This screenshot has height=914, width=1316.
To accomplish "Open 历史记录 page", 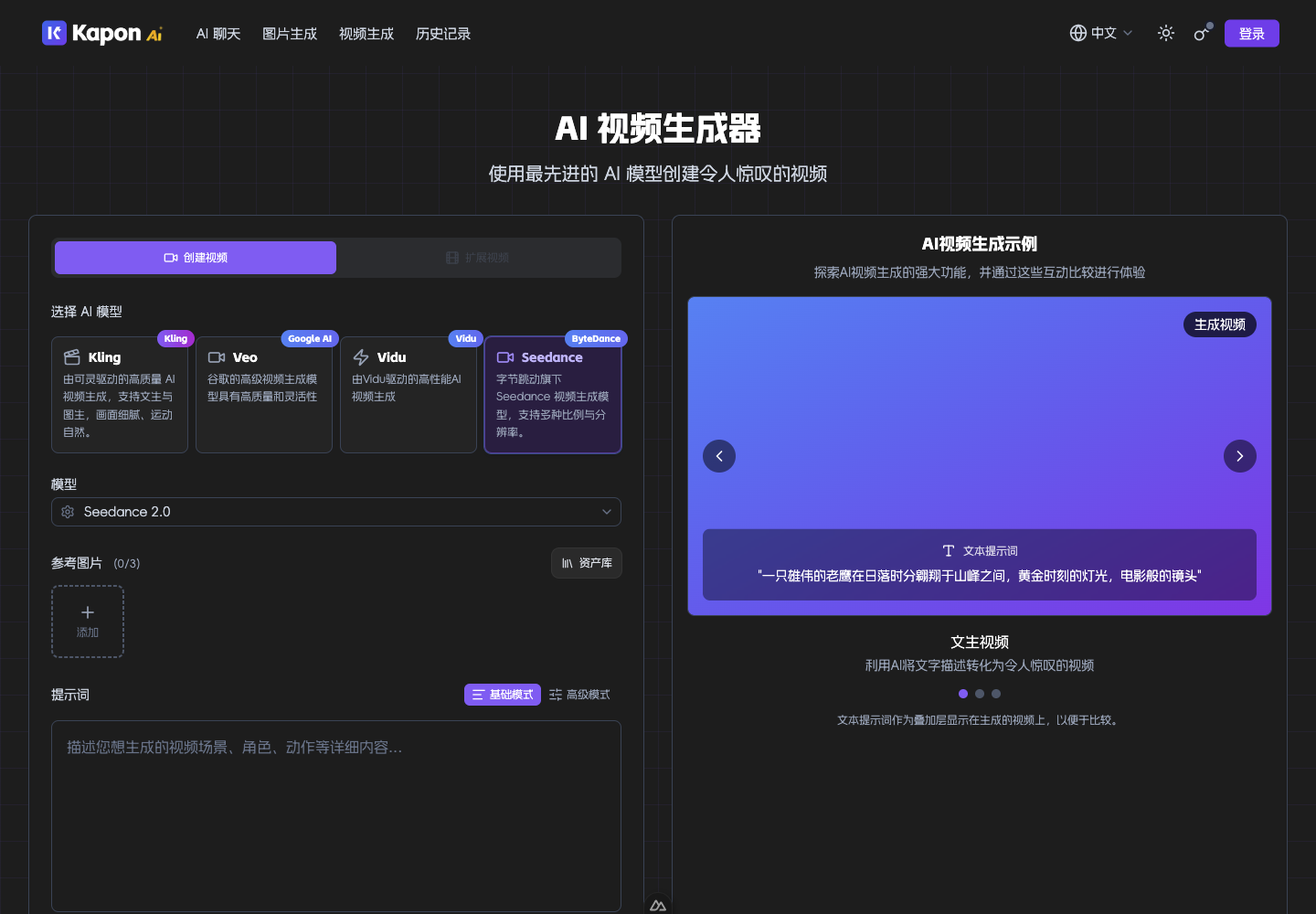I will point(443,34).
